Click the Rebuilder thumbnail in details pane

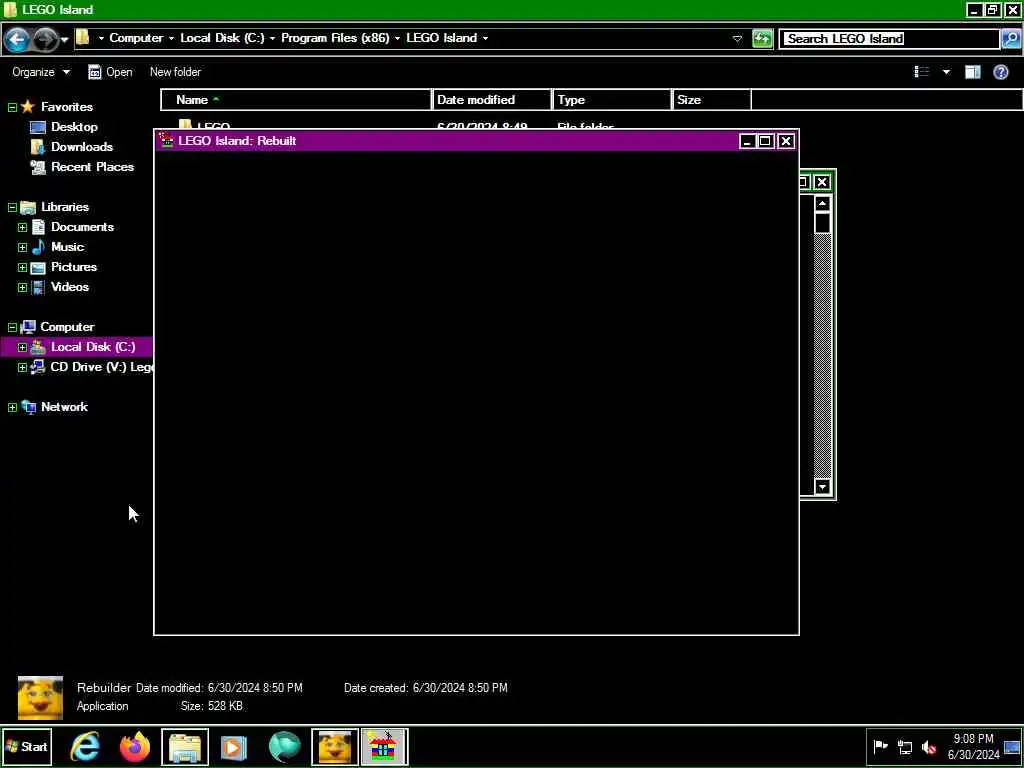point(40,697)
